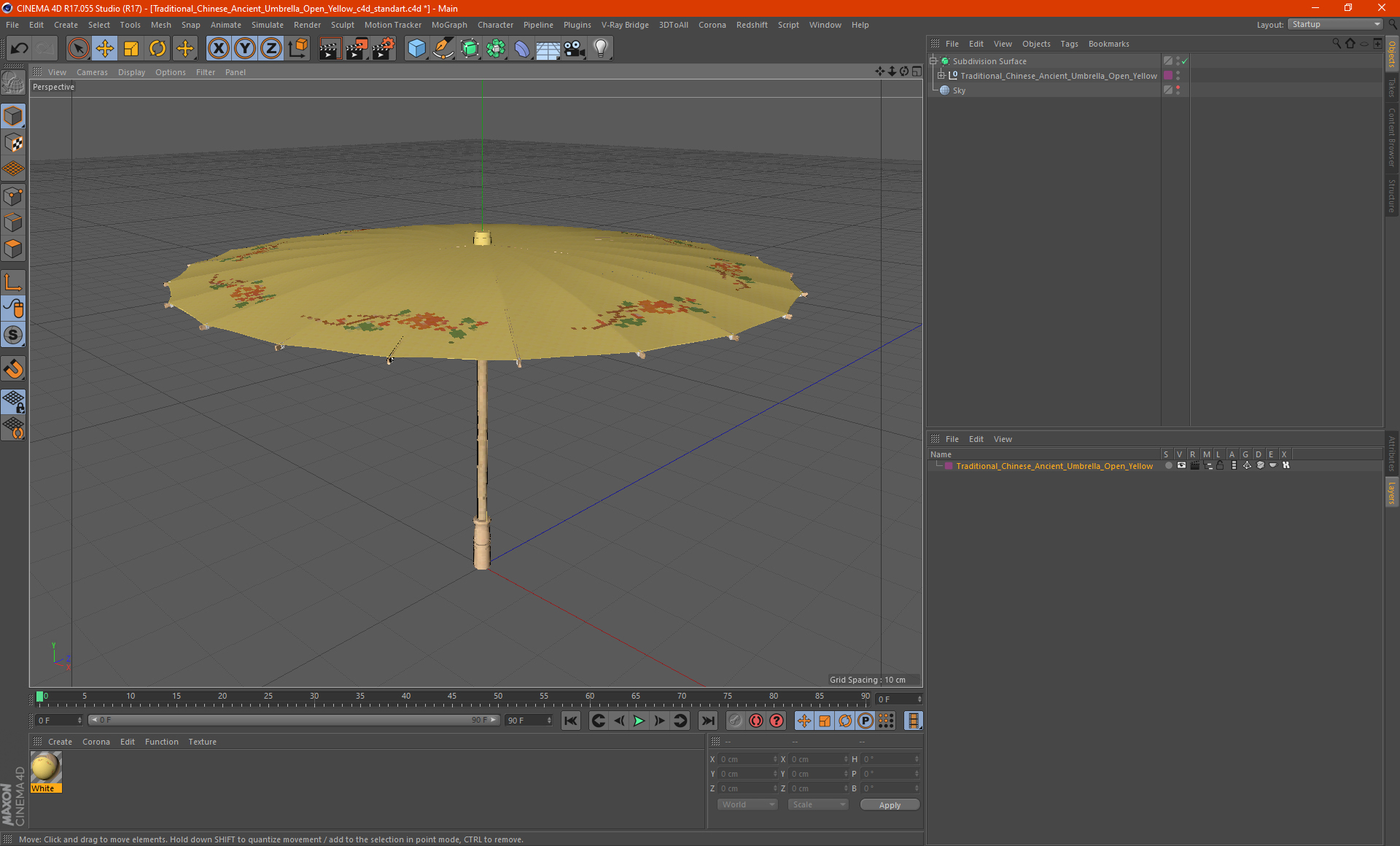Add a Camera object
This screenshot has height=846, width=1400.
(x=575, y=49)
